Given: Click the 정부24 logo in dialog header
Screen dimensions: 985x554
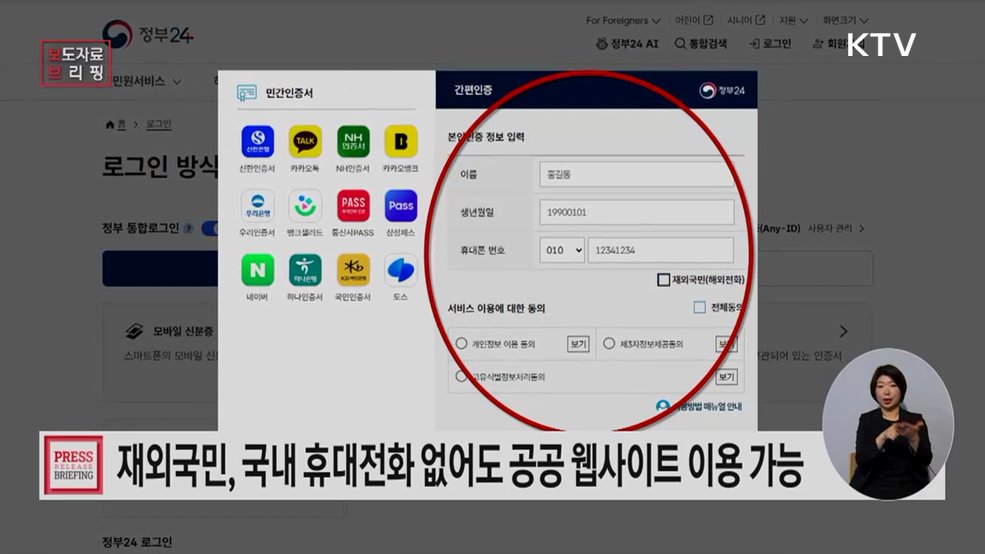Looking at the screenshot, I should tap(722, 90).
